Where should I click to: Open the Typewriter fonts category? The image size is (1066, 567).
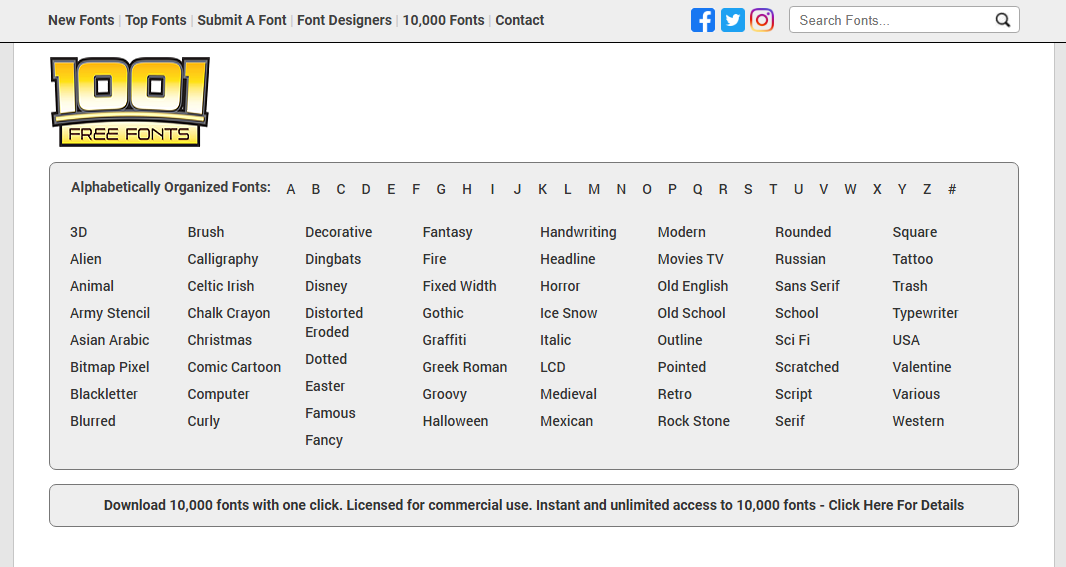coord(925,313)
